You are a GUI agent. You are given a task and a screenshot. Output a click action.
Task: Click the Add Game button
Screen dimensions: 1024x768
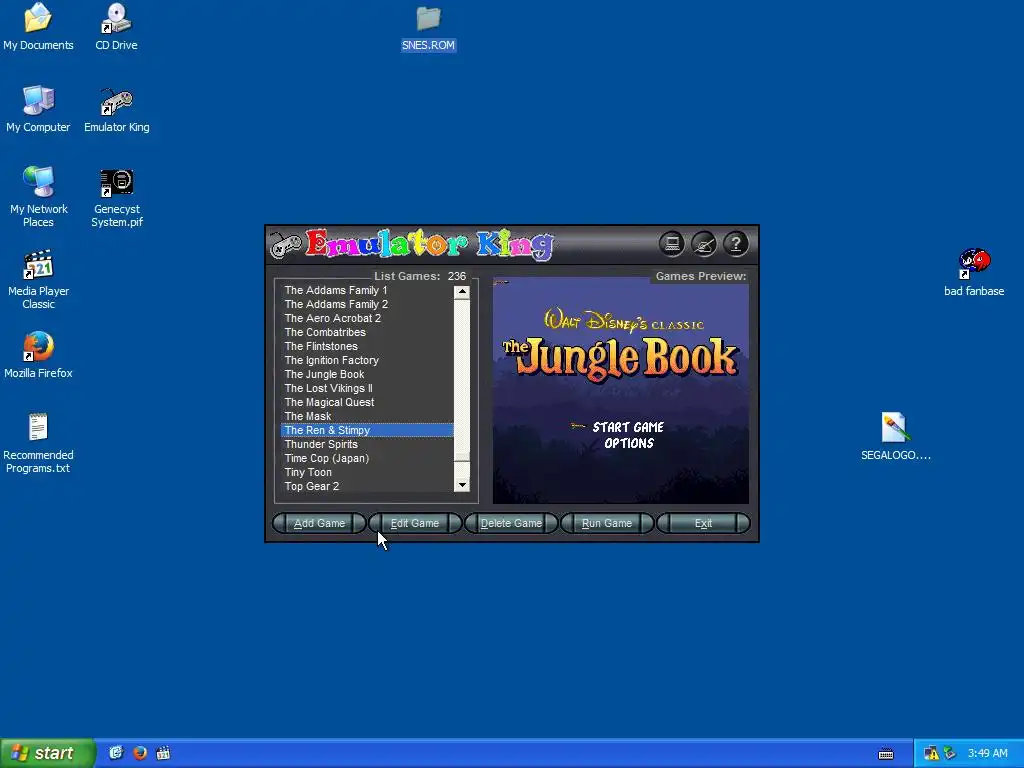(x=319, y=523)
